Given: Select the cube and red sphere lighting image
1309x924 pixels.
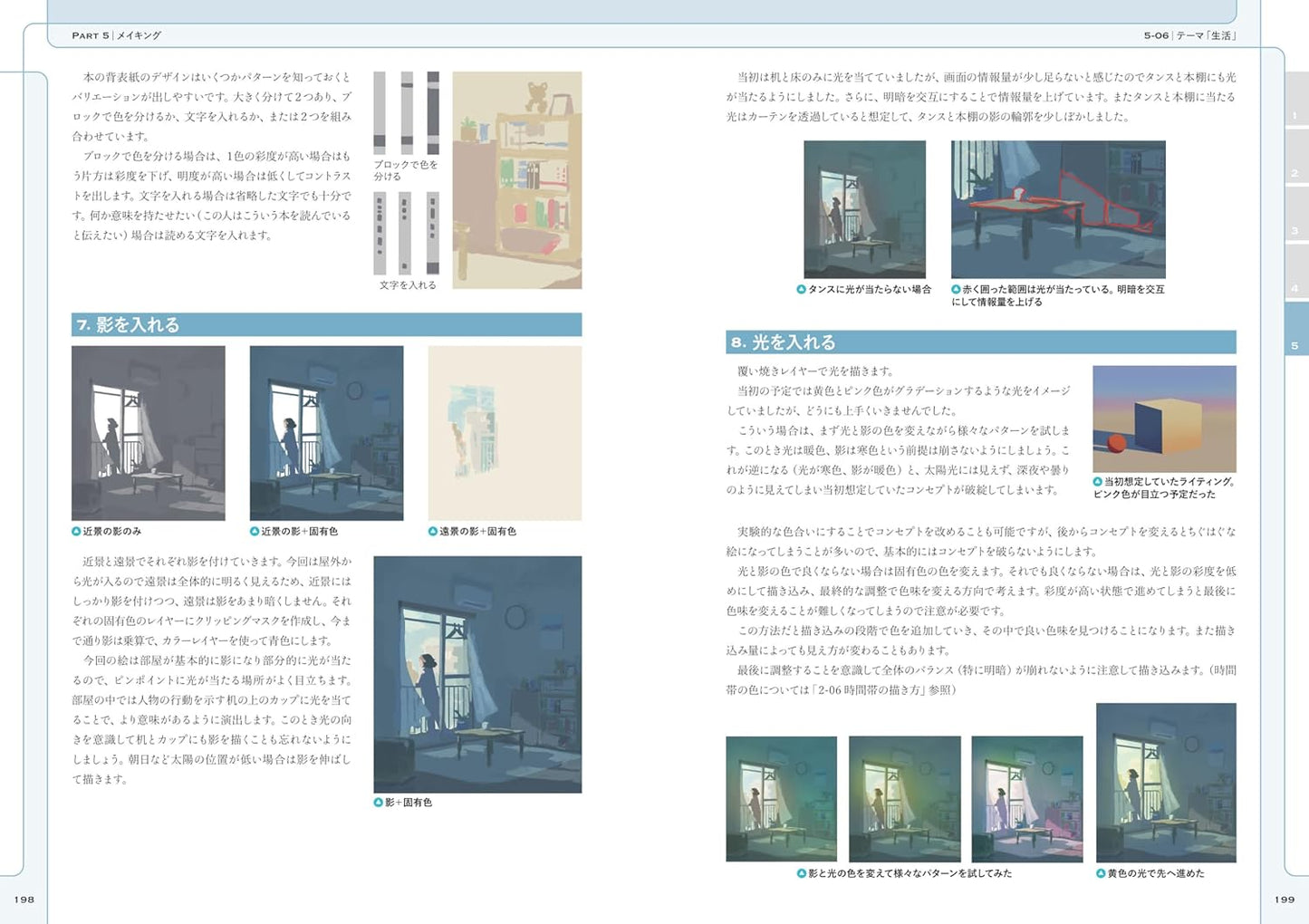Looking at the screenshot, I should 1164,419.
